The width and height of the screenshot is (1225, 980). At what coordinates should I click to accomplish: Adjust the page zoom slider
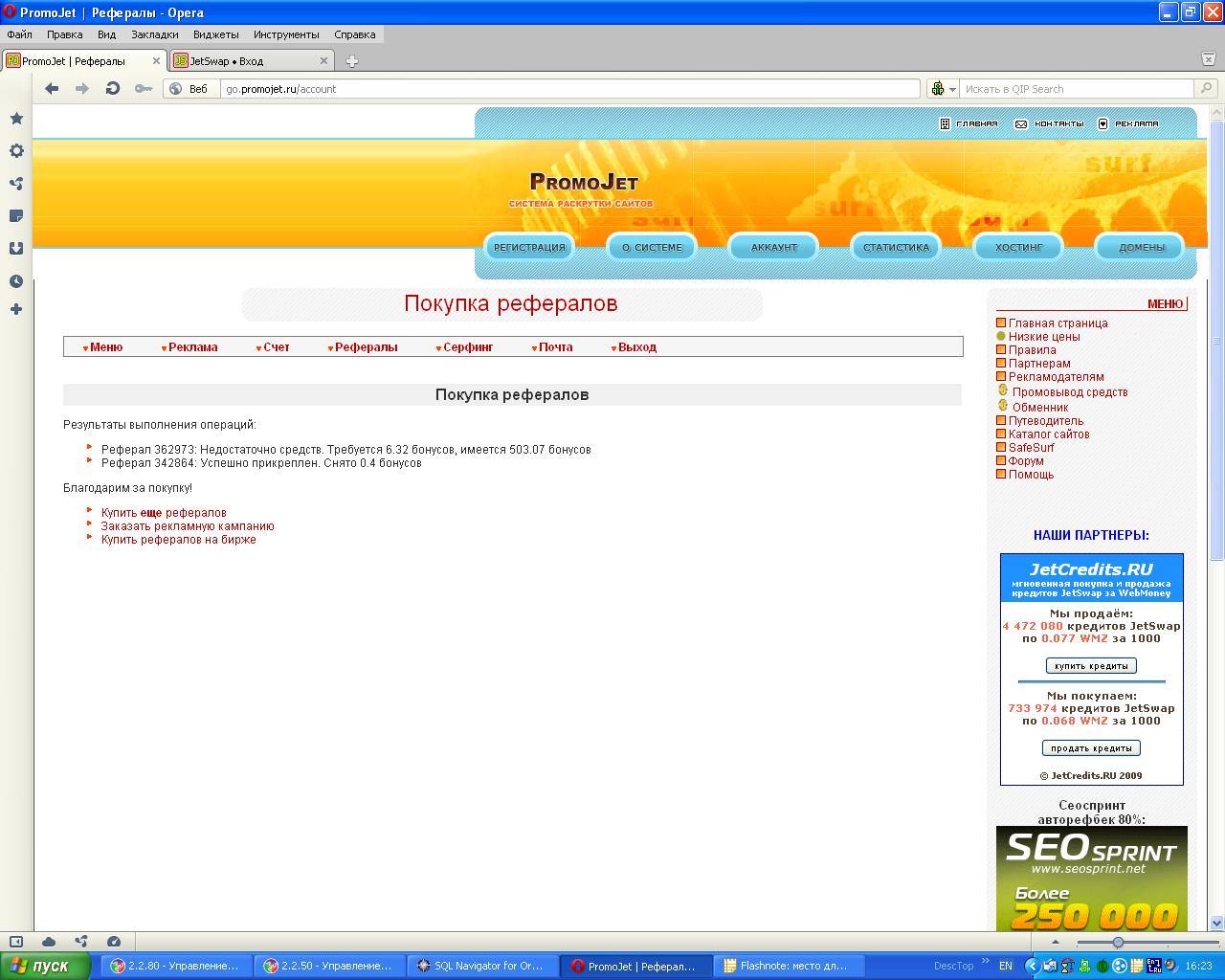(1117, 943)
